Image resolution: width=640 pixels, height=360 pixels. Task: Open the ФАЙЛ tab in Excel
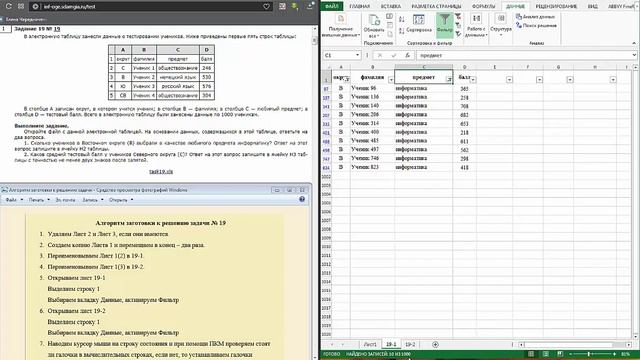(x=332, y=6)
